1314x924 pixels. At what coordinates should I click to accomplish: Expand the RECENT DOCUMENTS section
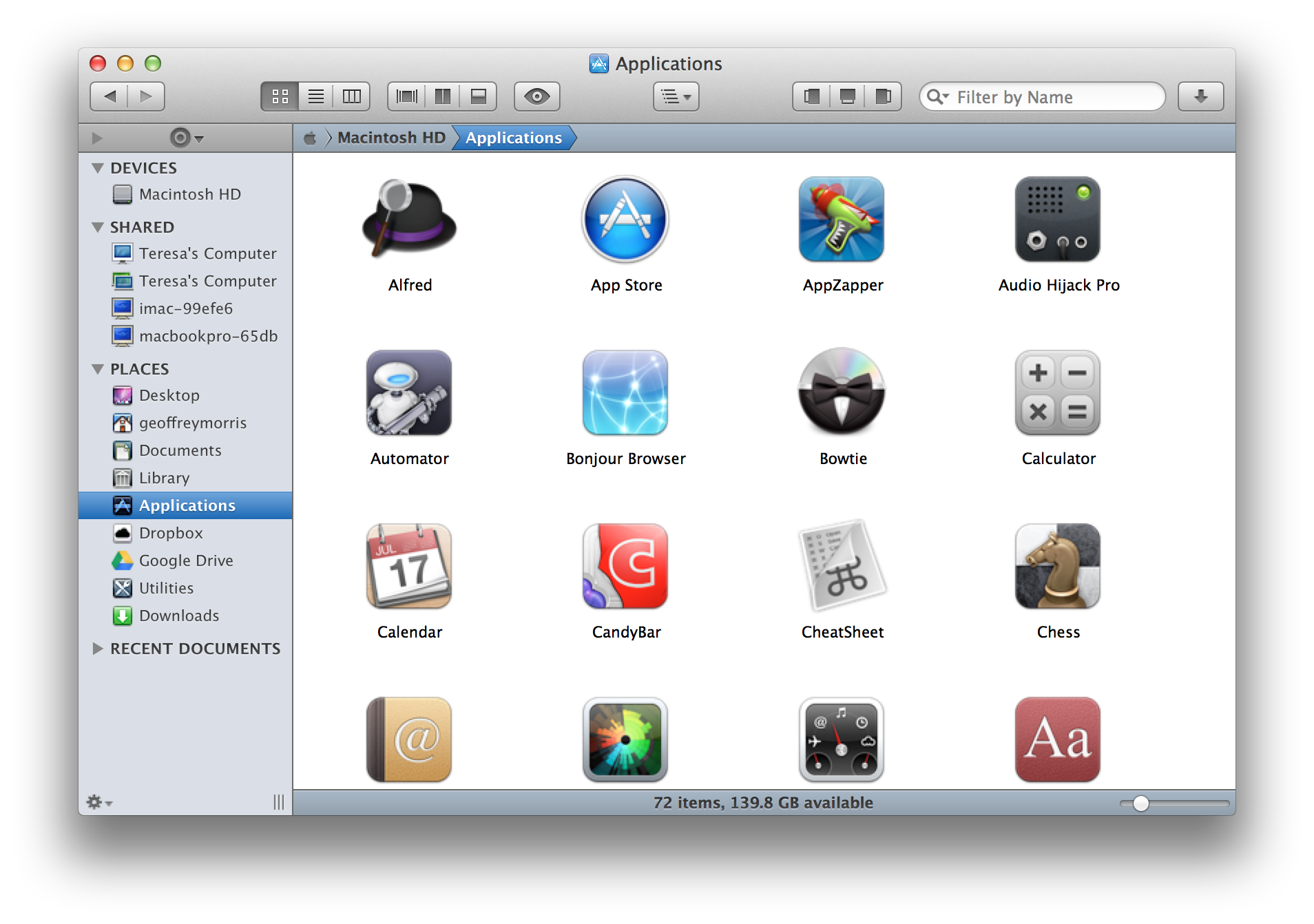[96, 648]
